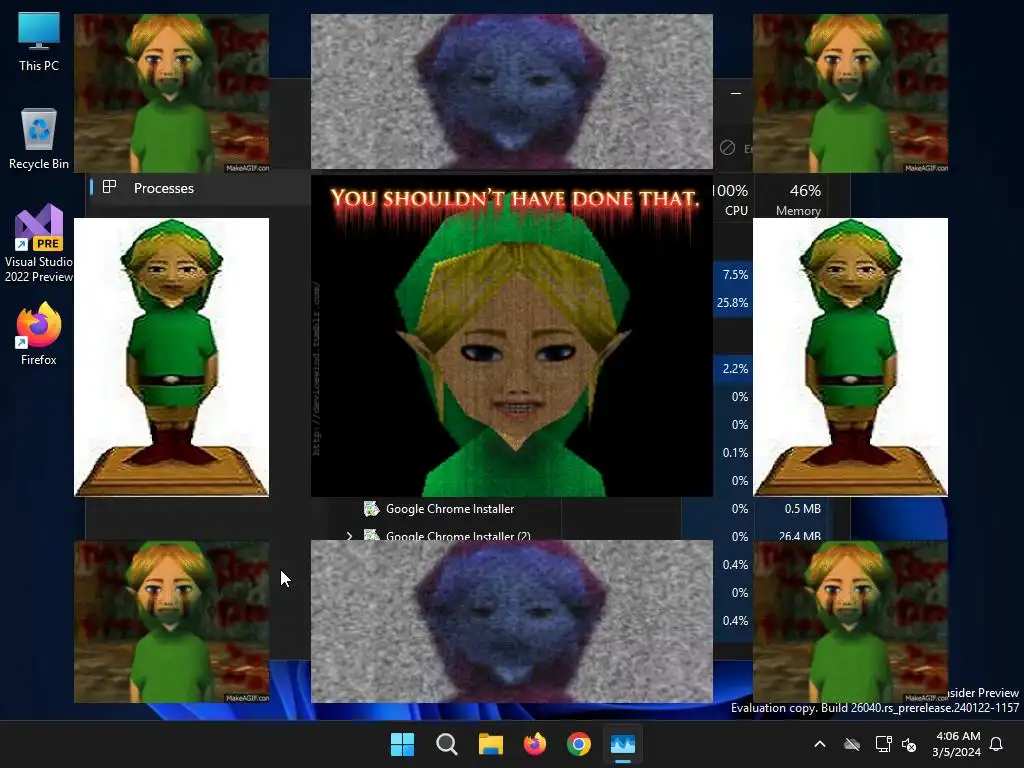1024x768 pixels.
Task: Open the network status tray icon
Action: coord(883,744)
